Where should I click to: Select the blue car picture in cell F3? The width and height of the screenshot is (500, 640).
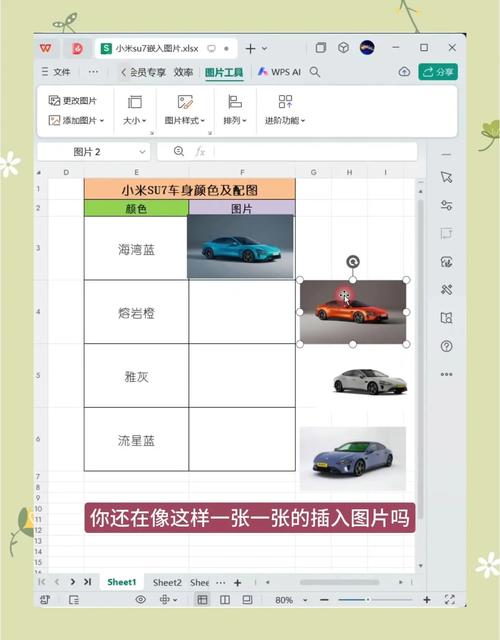[x=240, y=247]
